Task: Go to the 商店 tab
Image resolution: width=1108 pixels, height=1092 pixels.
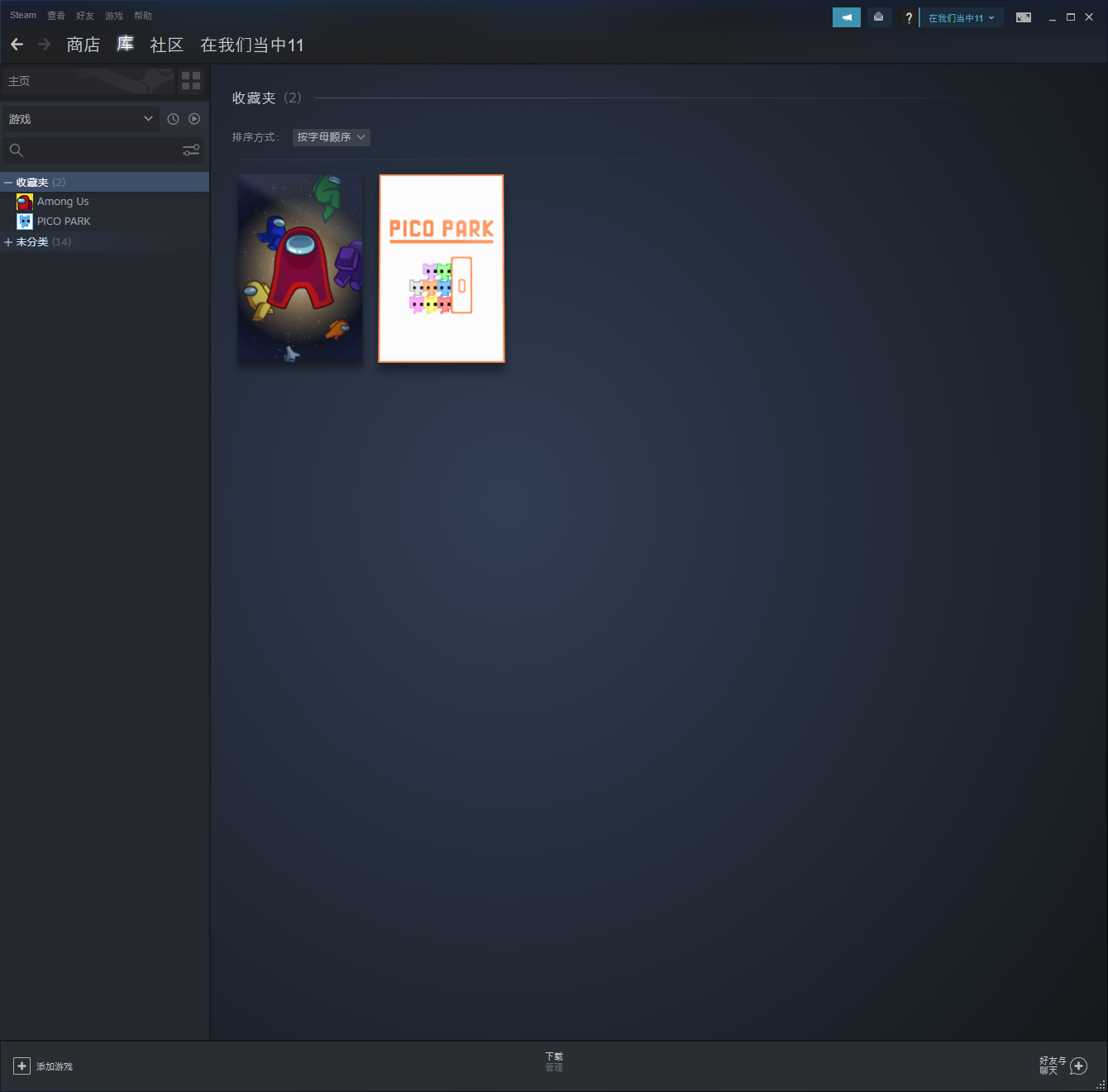Action: 84,45
